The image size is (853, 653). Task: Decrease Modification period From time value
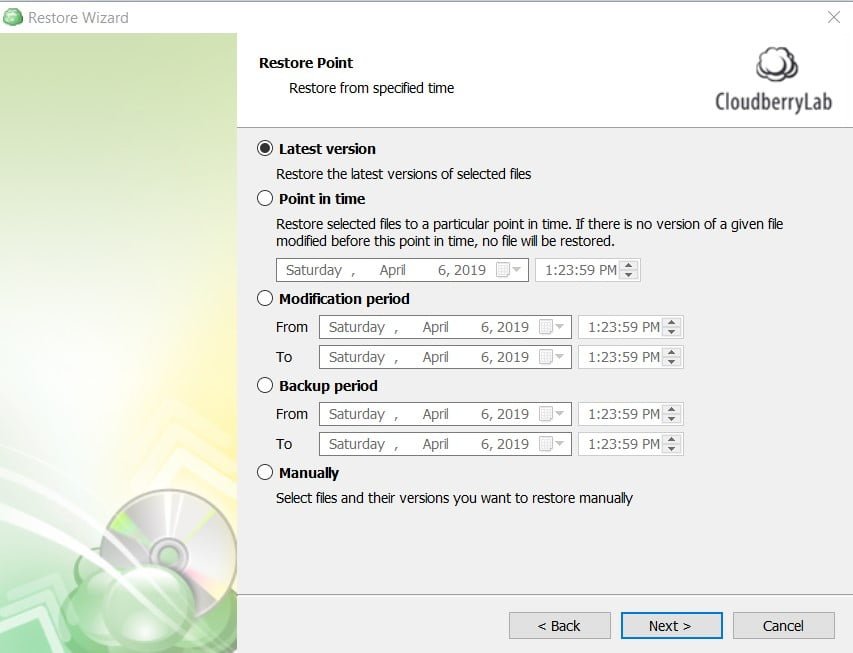[672, 332]
